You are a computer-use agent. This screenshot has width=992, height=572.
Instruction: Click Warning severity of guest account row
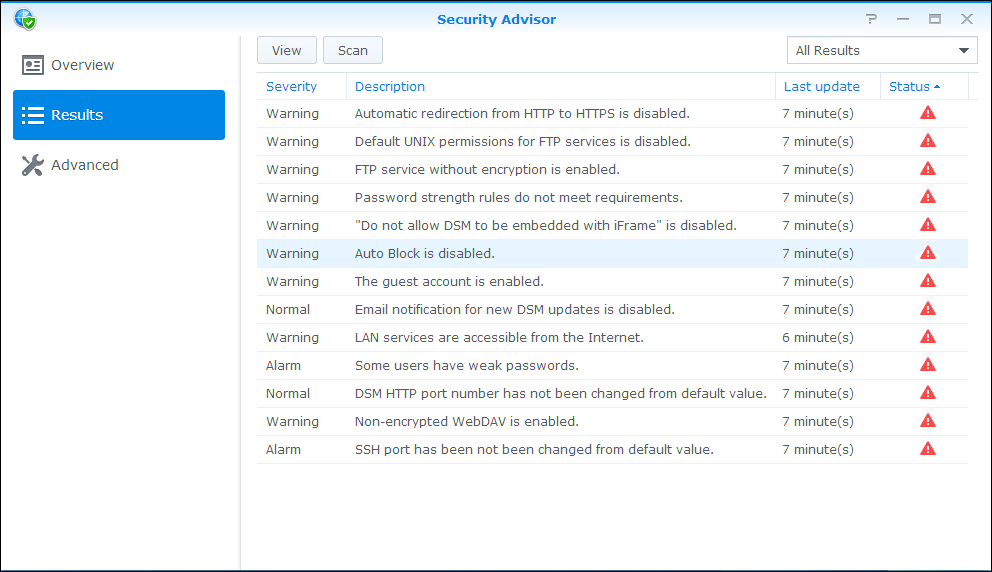292,282
